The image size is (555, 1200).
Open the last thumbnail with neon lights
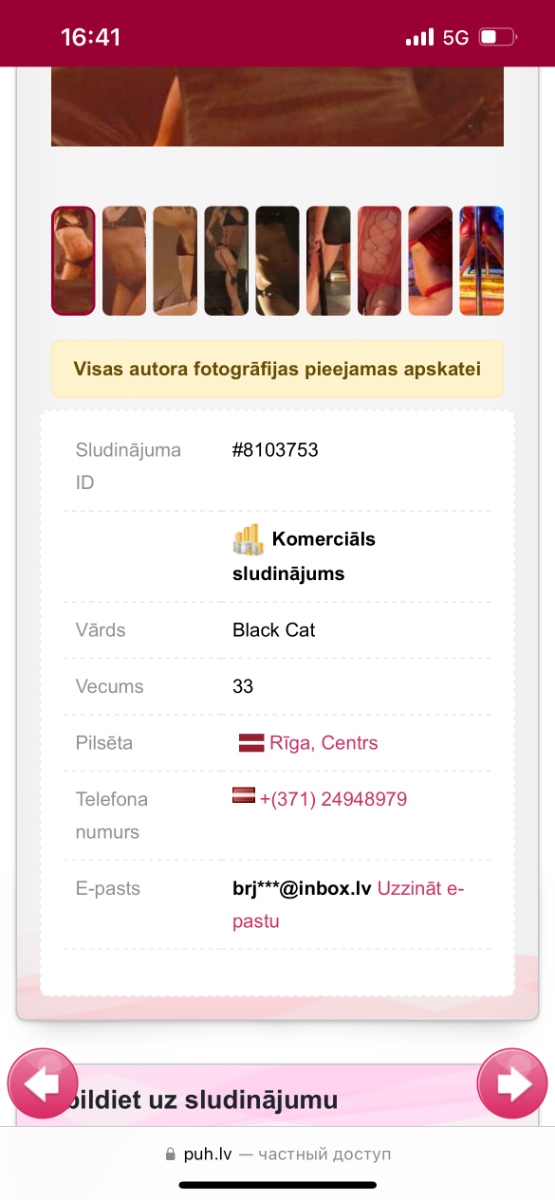(481, 261)
